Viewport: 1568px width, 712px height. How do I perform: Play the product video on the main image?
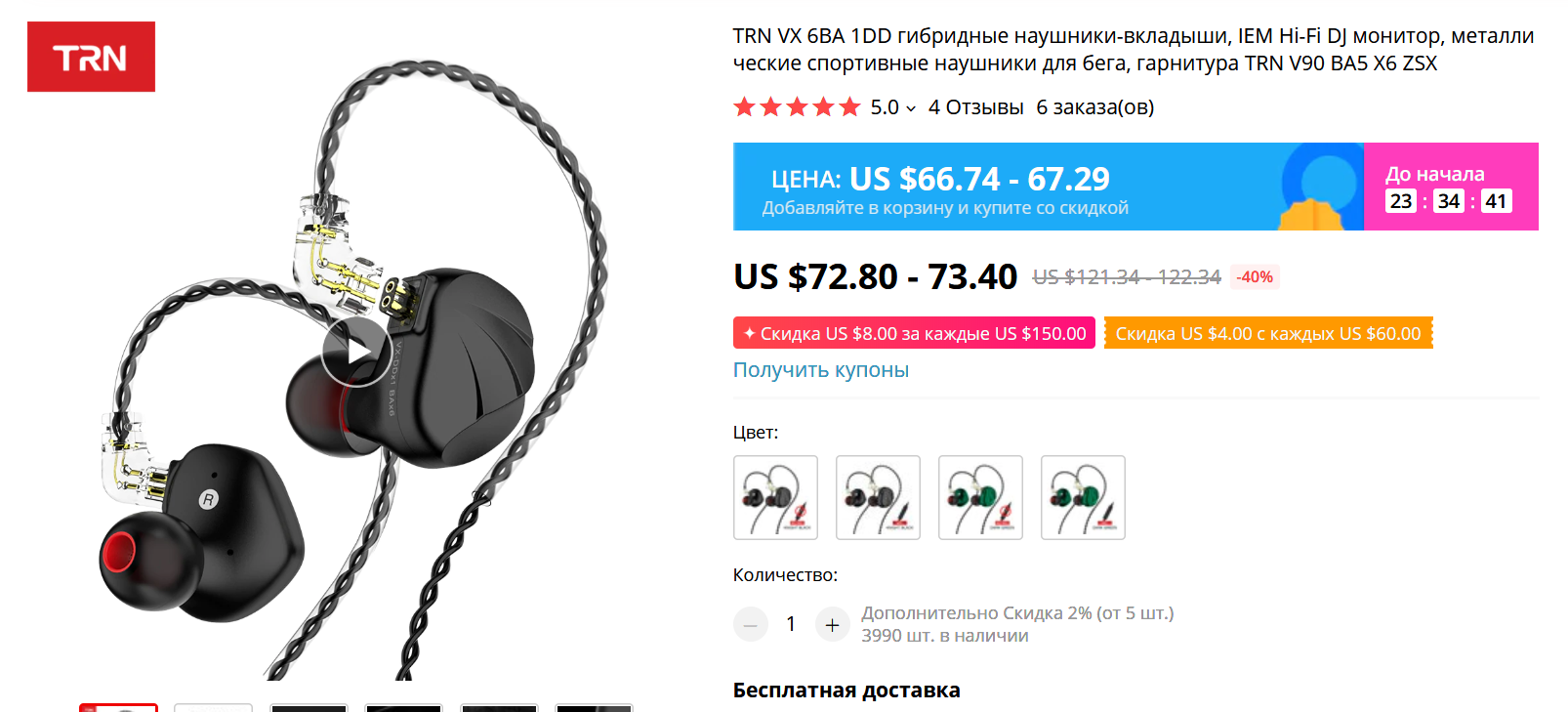point(356,351)
